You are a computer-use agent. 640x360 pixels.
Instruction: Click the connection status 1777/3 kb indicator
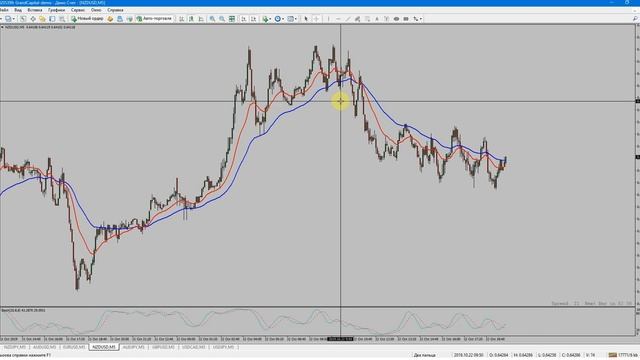[x=623, y=355]
